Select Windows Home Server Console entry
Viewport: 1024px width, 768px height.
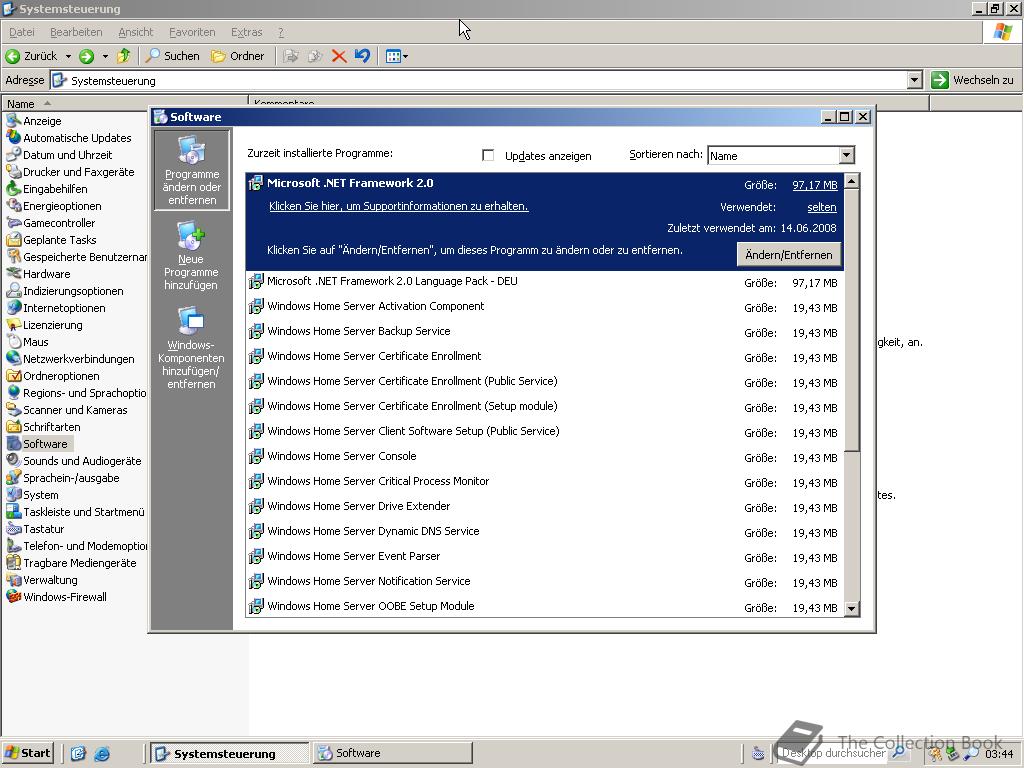545,456
